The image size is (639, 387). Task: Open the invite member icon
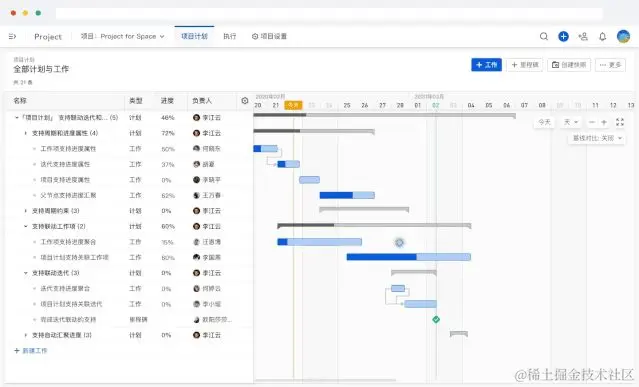[x=583, y=36]
